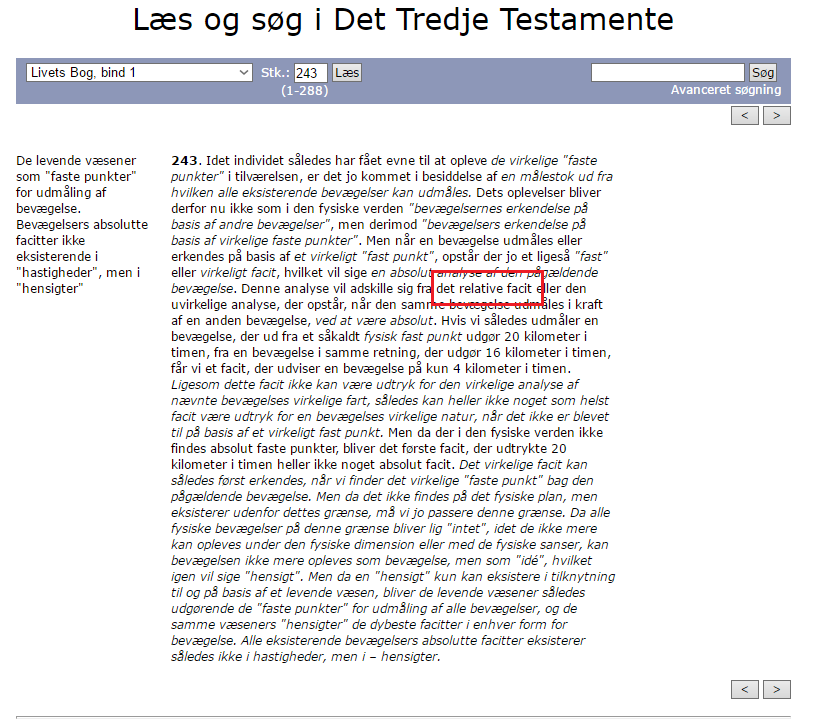Image resolution: width=838 pixels, height=723 pixels.
Task: Click the range text (1-288)
Action: pyautogui.click(x=305, y=91)
